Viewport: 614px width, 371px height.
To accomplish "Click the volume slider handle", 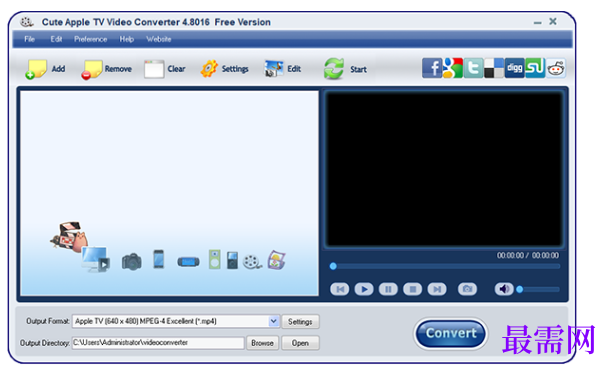I will pos(520,290).
